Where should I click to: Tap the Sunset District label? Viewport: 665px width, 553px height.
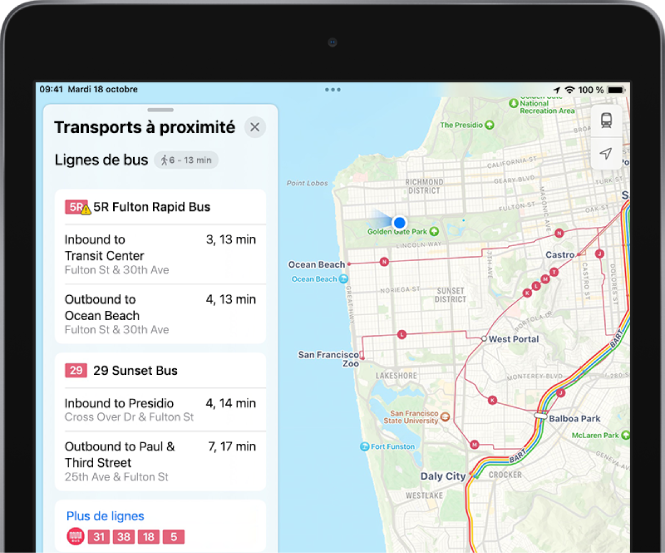point(450,295)
